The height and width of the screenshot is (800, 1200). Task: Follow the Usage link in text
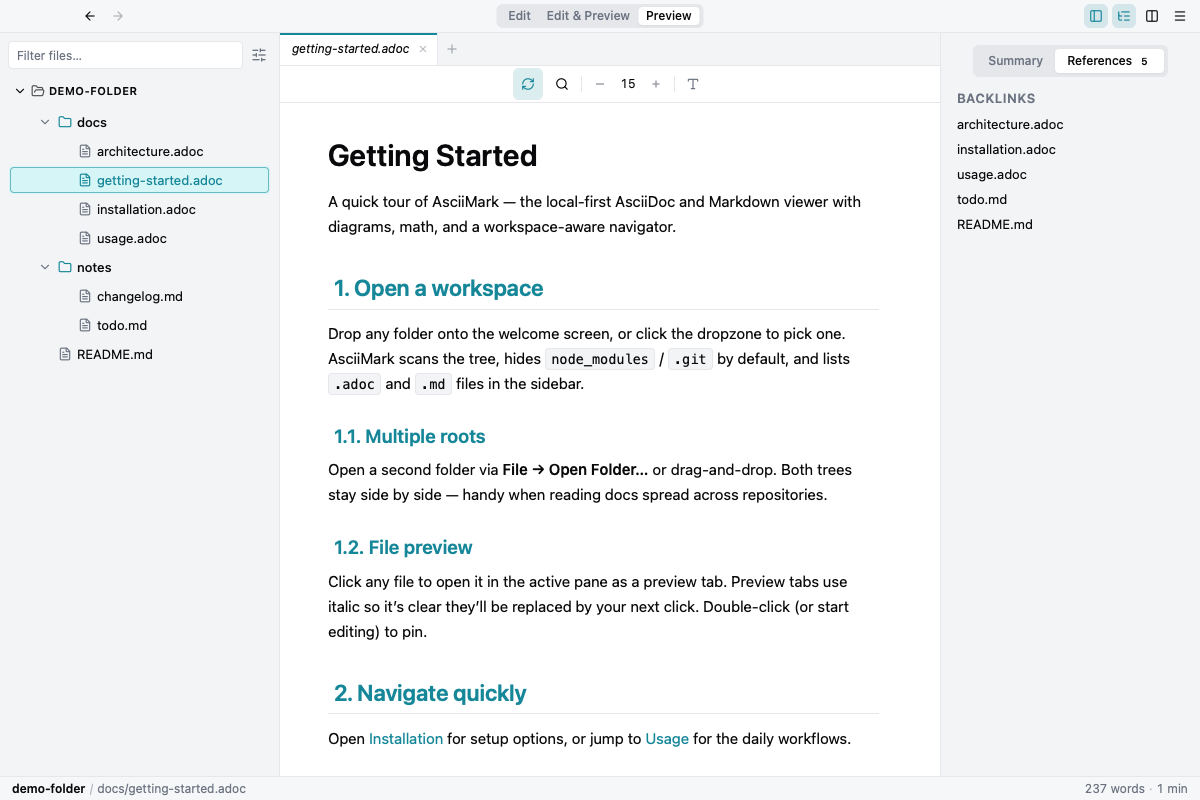[667, 739]
